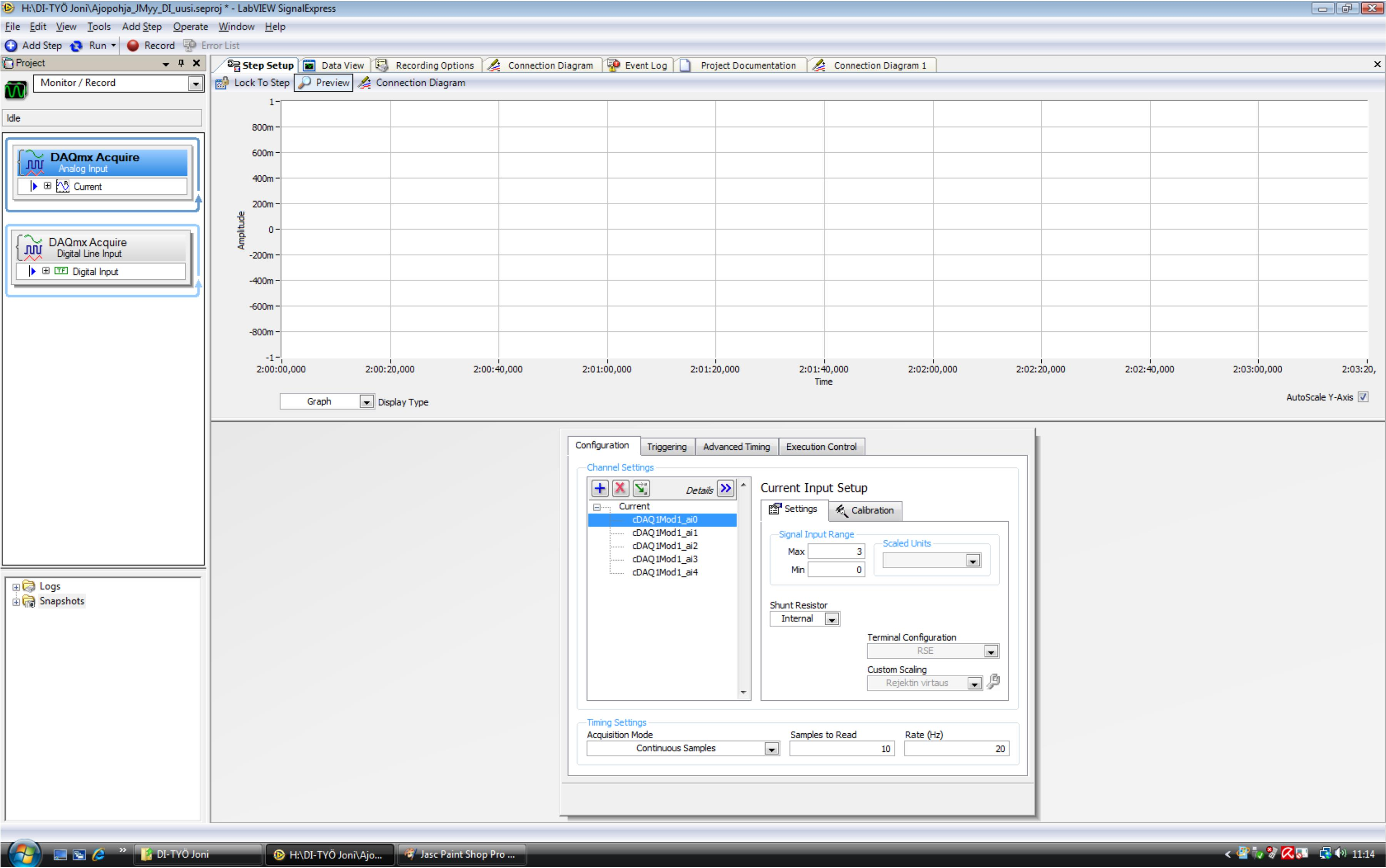Open the Add Step menu
1386x868 pixels.
(x=142, y=27)
